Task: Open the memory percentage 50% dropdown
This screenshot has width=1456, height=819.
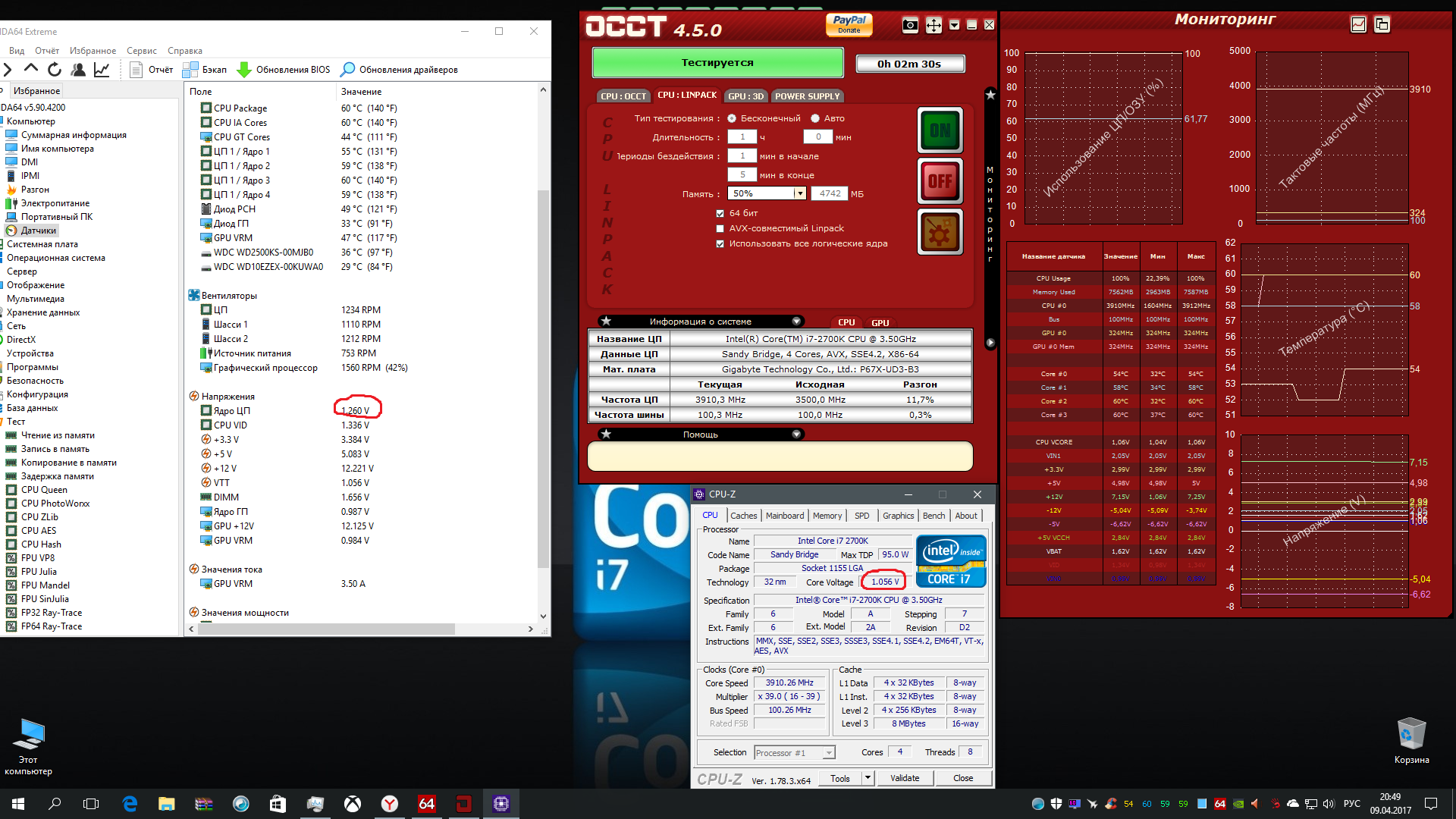Action: tap(799, 193)
